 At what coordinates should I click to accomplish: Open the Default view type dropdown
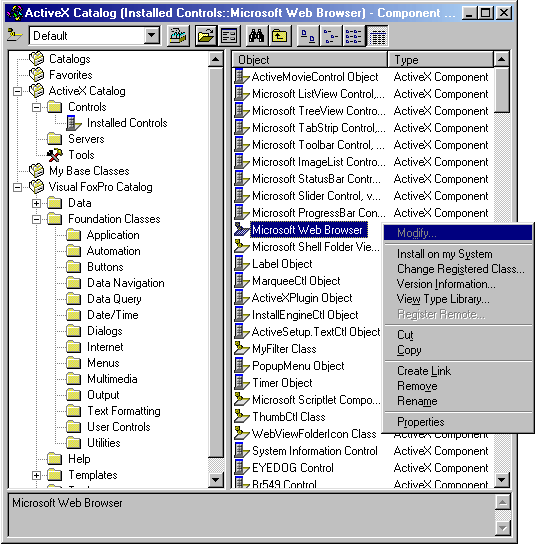pyautogui.click(x=152, y=35)
